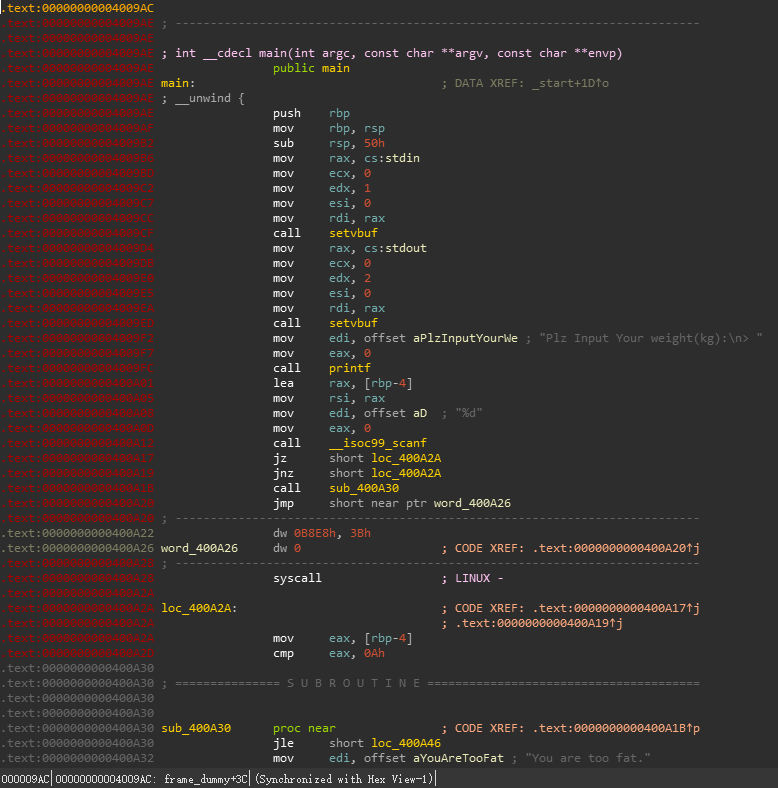The image size is (778, 788).
Task: Click loc_400A46 in the jle instruction
Action: (405, 743)
